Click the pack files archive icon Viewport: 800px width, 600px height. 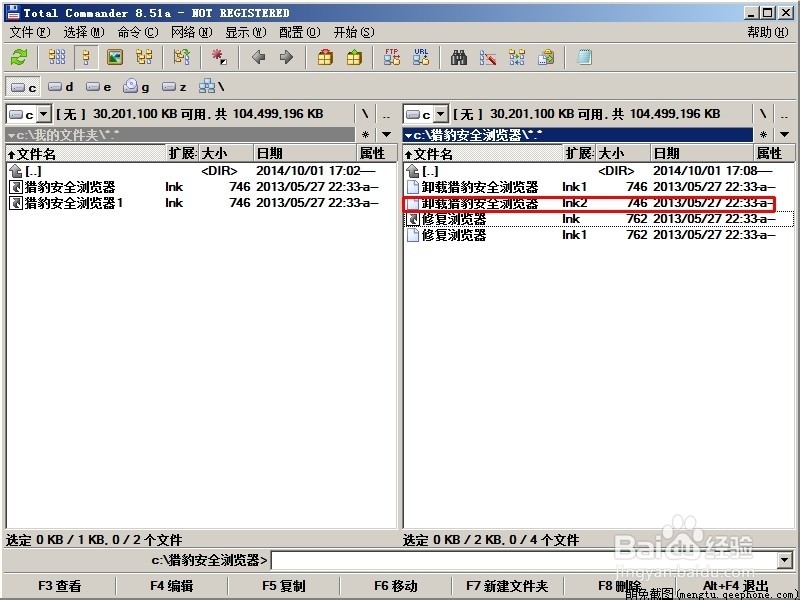(x=325, y=57)
